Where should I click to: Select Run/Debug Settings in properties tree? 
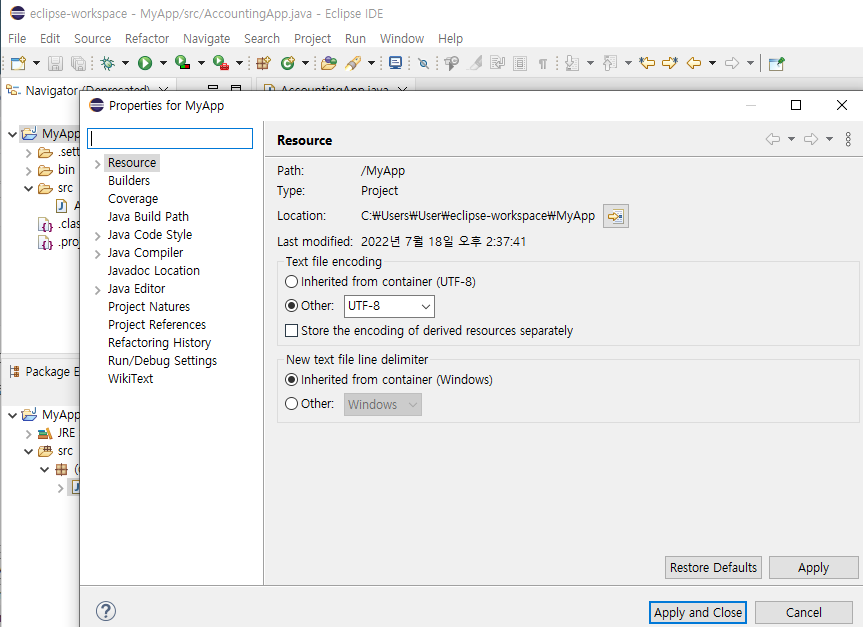[162, 361]
